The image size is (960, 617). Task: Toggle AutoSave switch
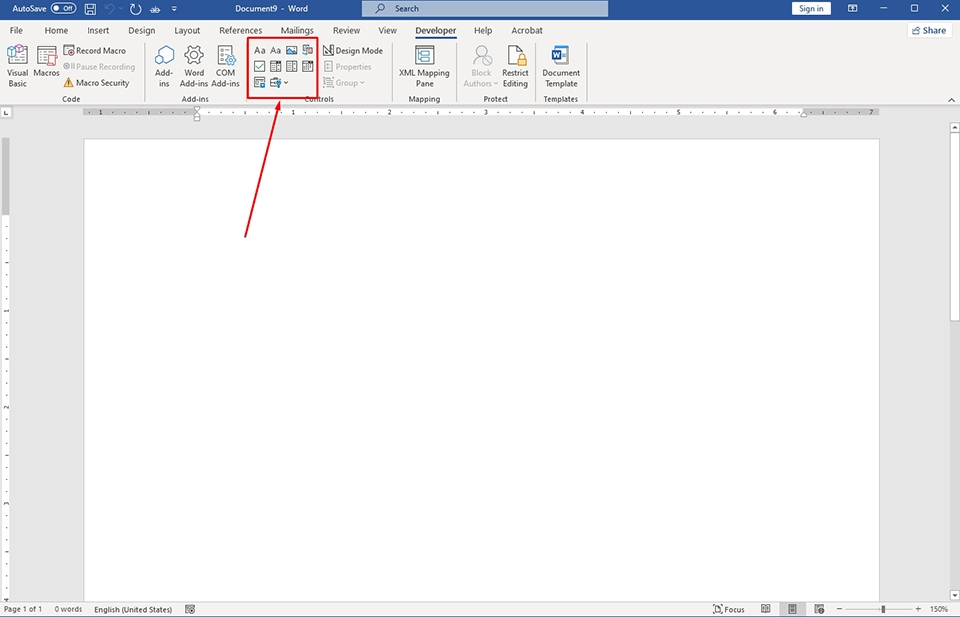63,9
